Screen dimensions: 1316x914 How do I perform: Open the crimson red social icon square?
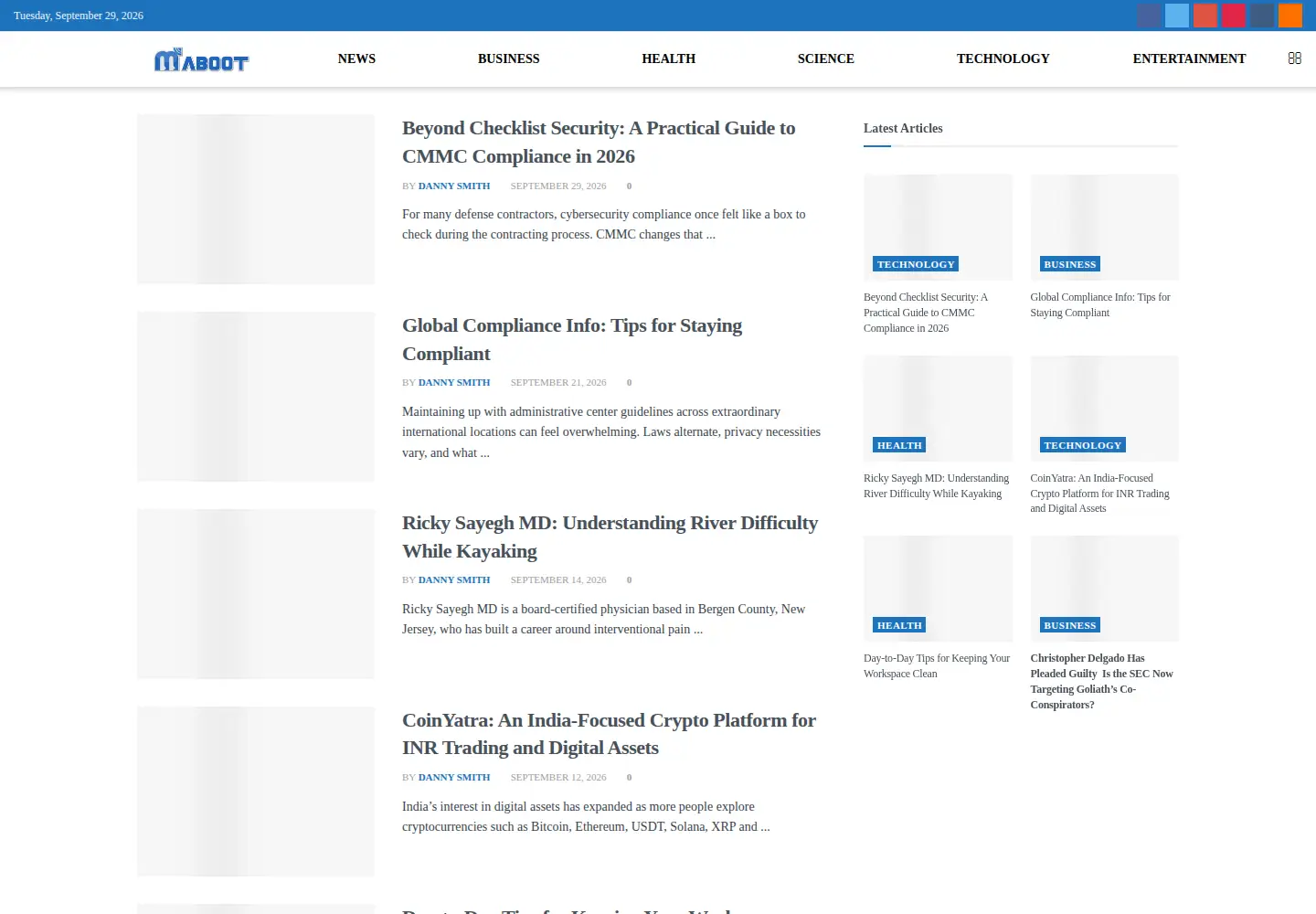1234,16
